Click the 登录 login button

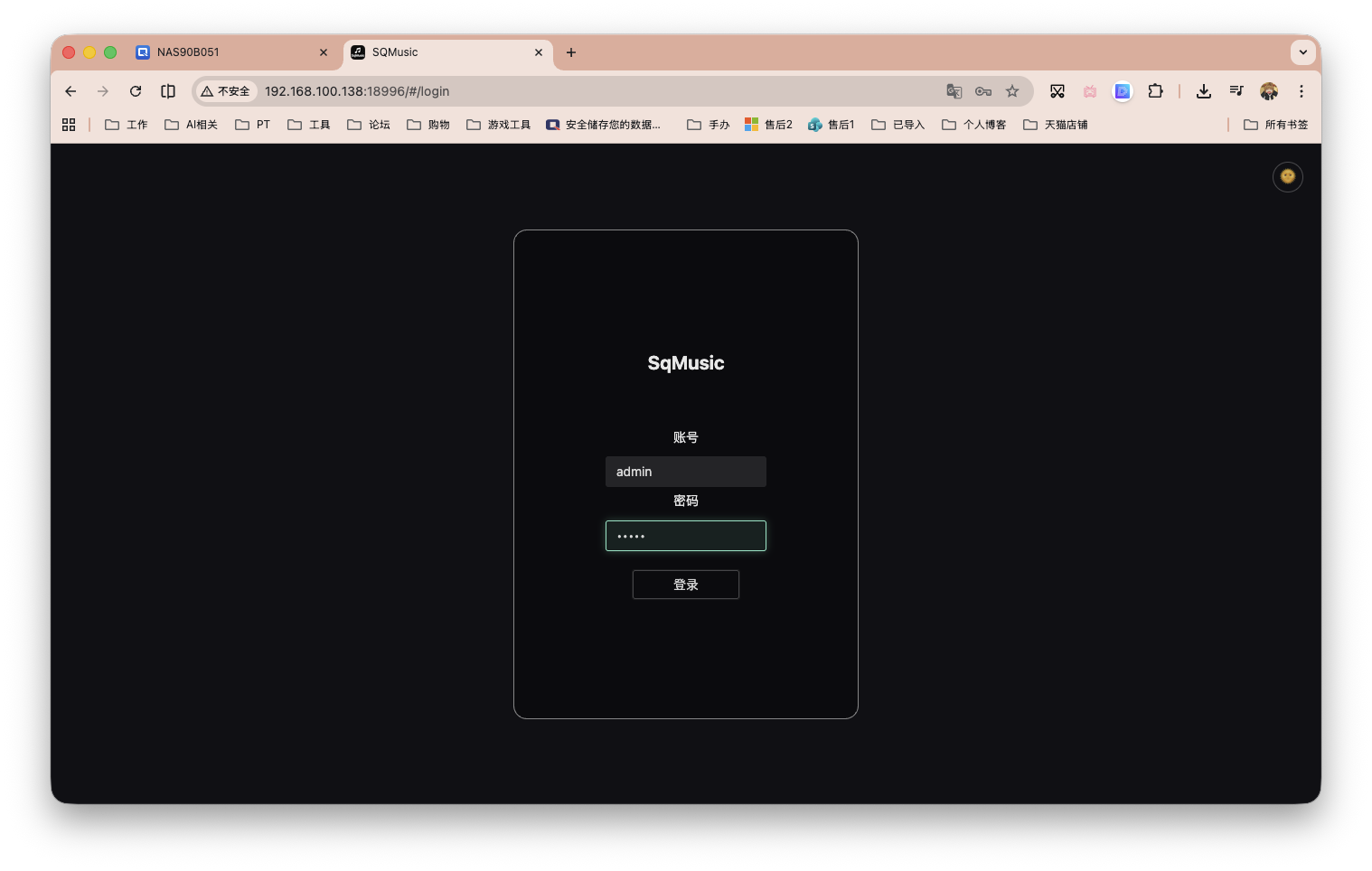coord(685,585)
